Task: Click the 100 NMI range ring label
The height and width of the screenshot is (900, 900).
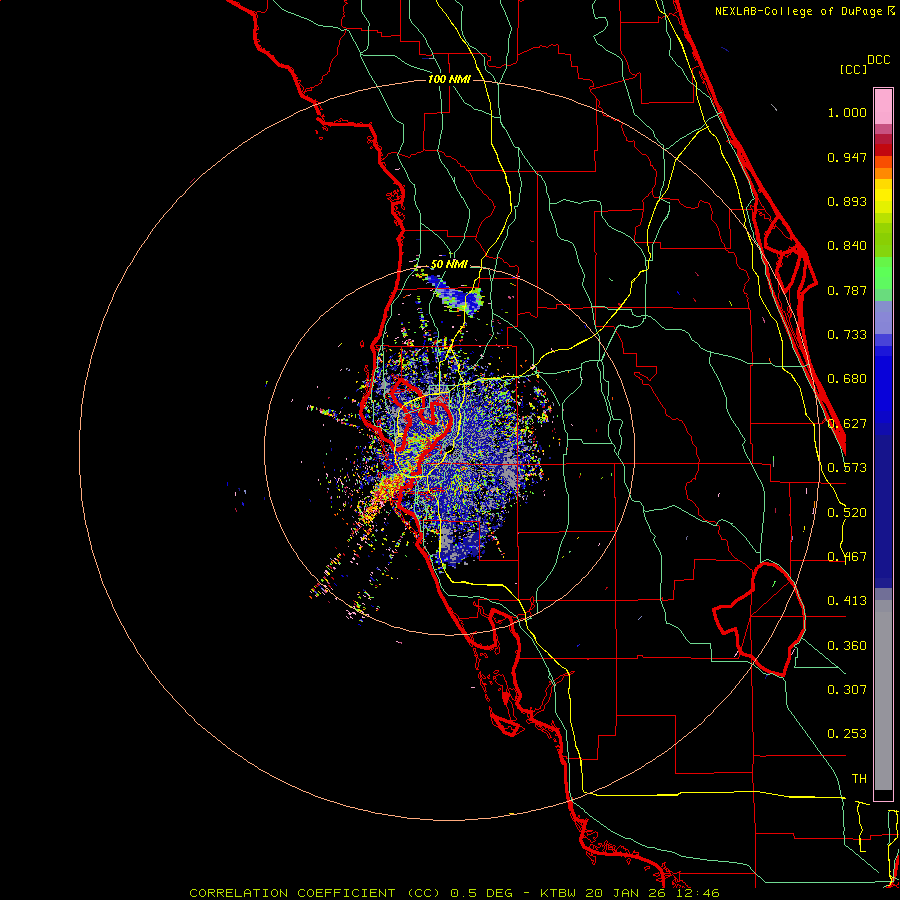Action: coord(449,79)
